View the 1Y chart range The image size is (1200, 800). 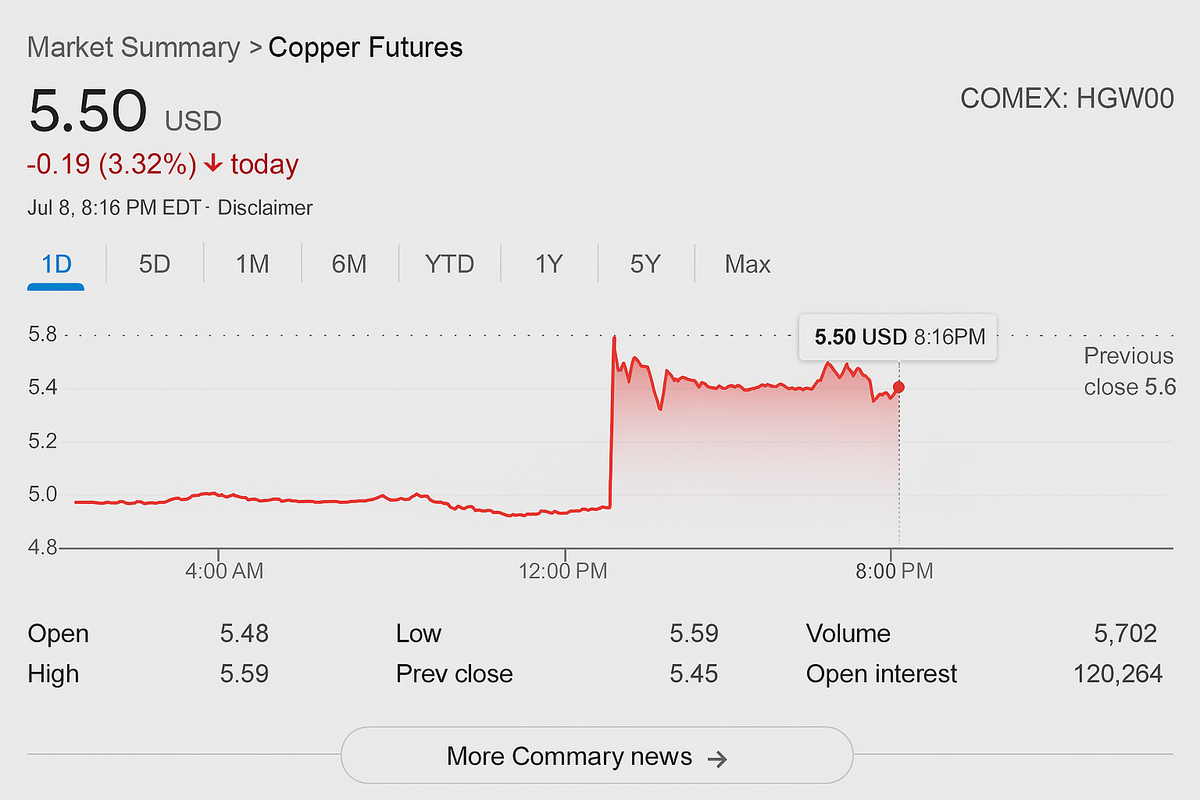tap(548, 263)
